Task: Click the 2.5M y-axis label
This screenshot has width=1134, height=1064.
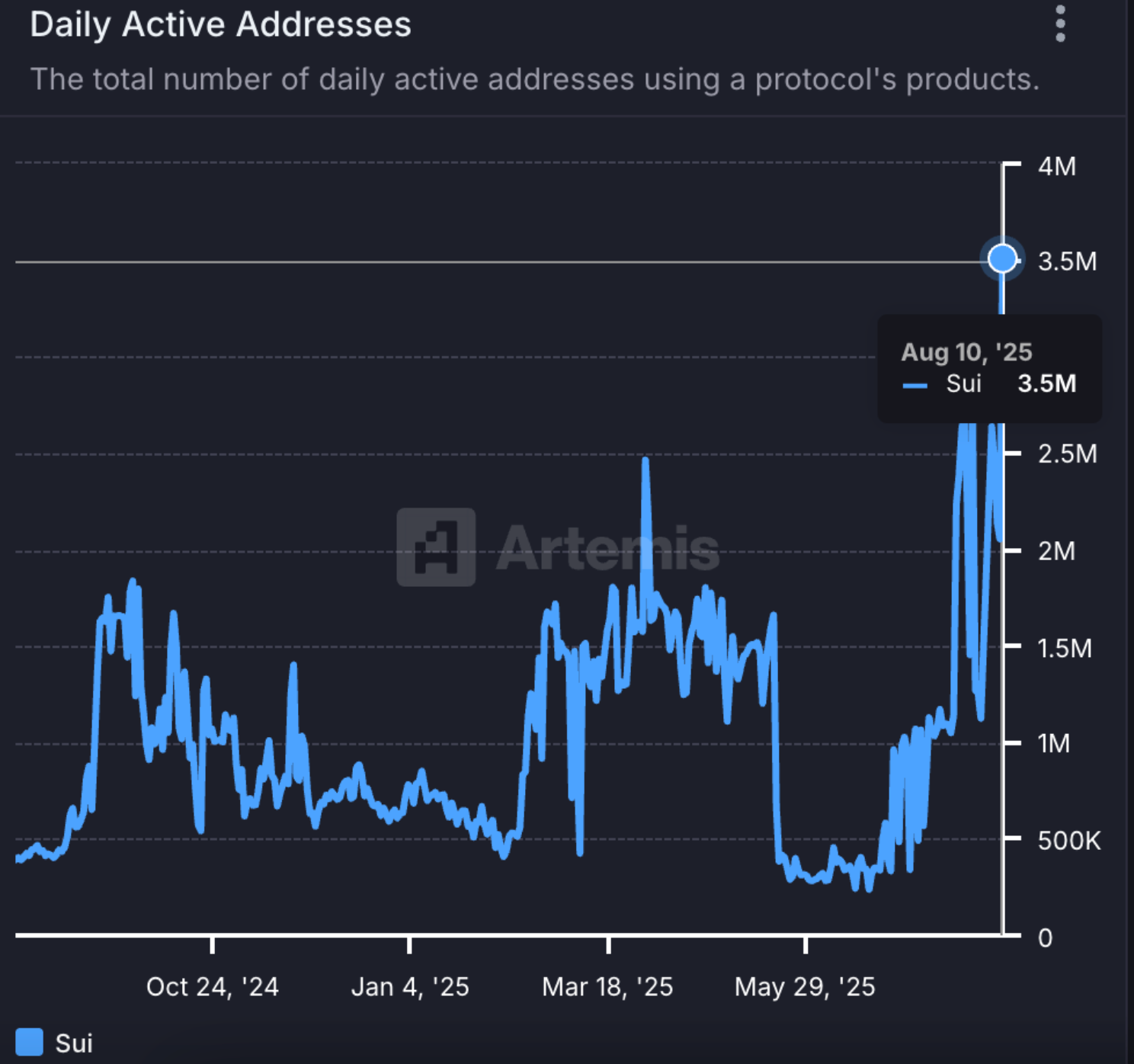Action: [x=1067, y=454]
